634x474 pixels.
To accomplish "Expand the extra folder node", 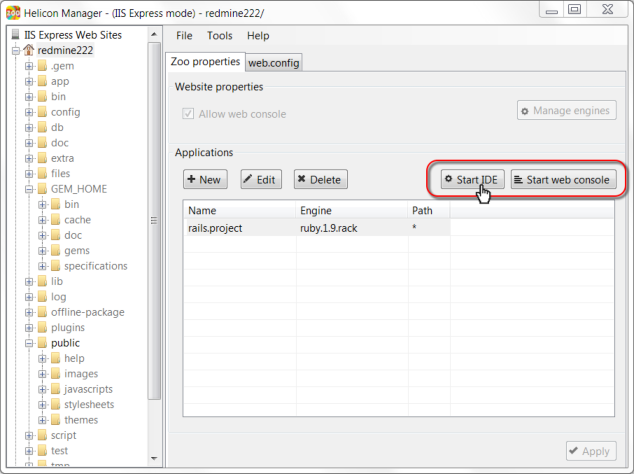I will pos(29,158).
